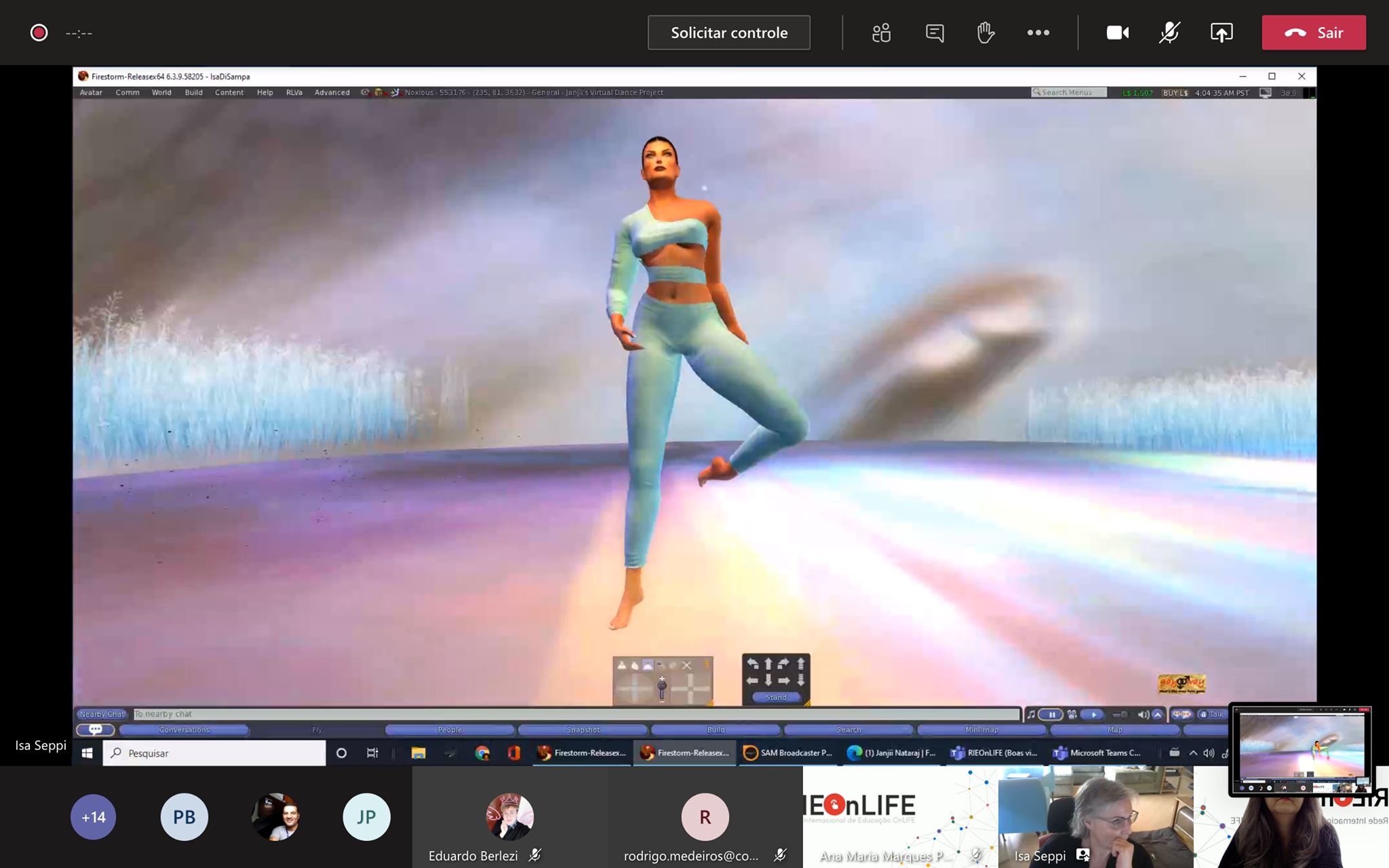Play the parcel media stream

coord(1093,714)
